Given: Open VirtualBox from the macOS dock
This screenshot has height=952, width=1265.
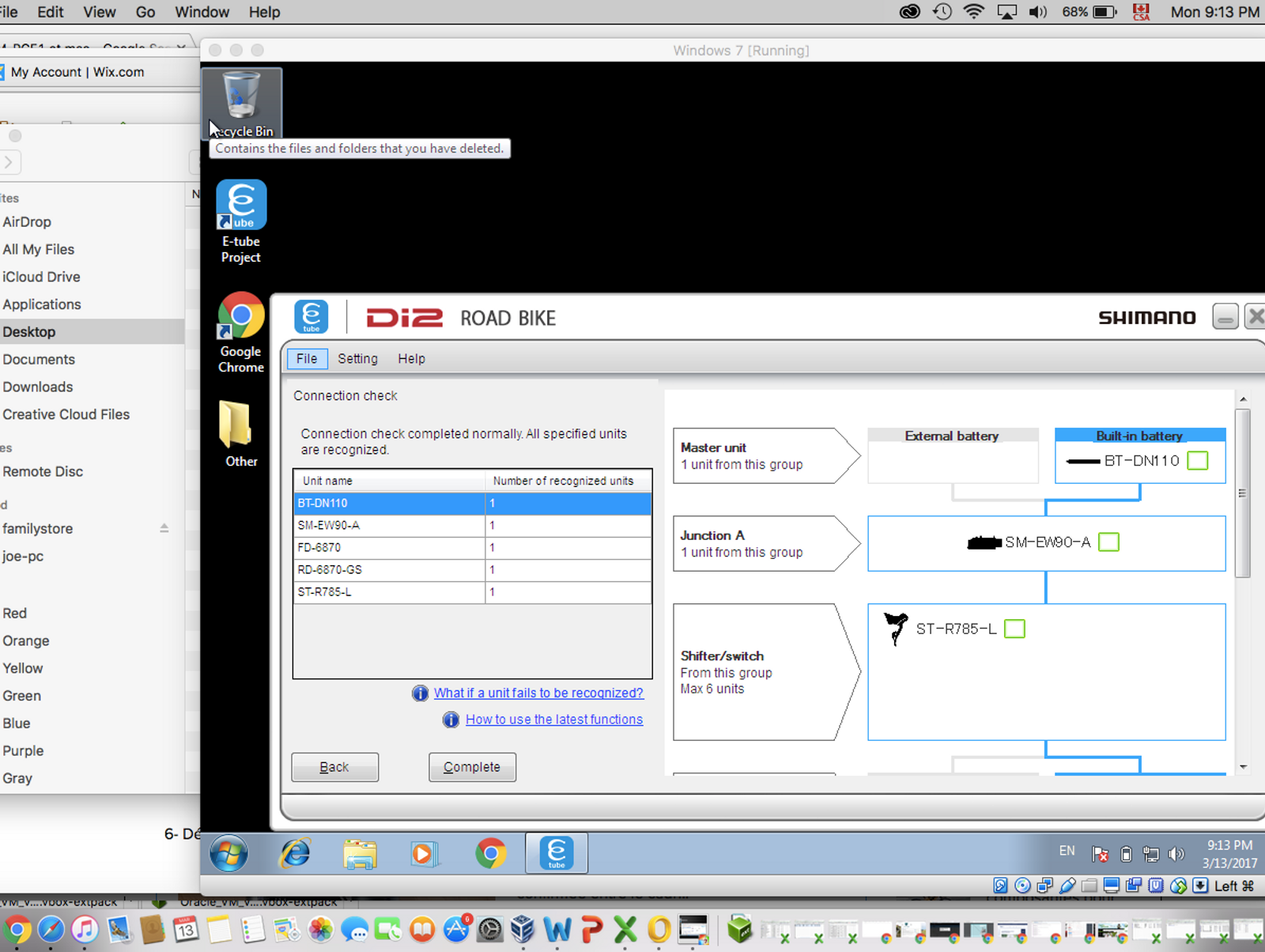Looking at the screenshot, I should click(x=522, y=930).
